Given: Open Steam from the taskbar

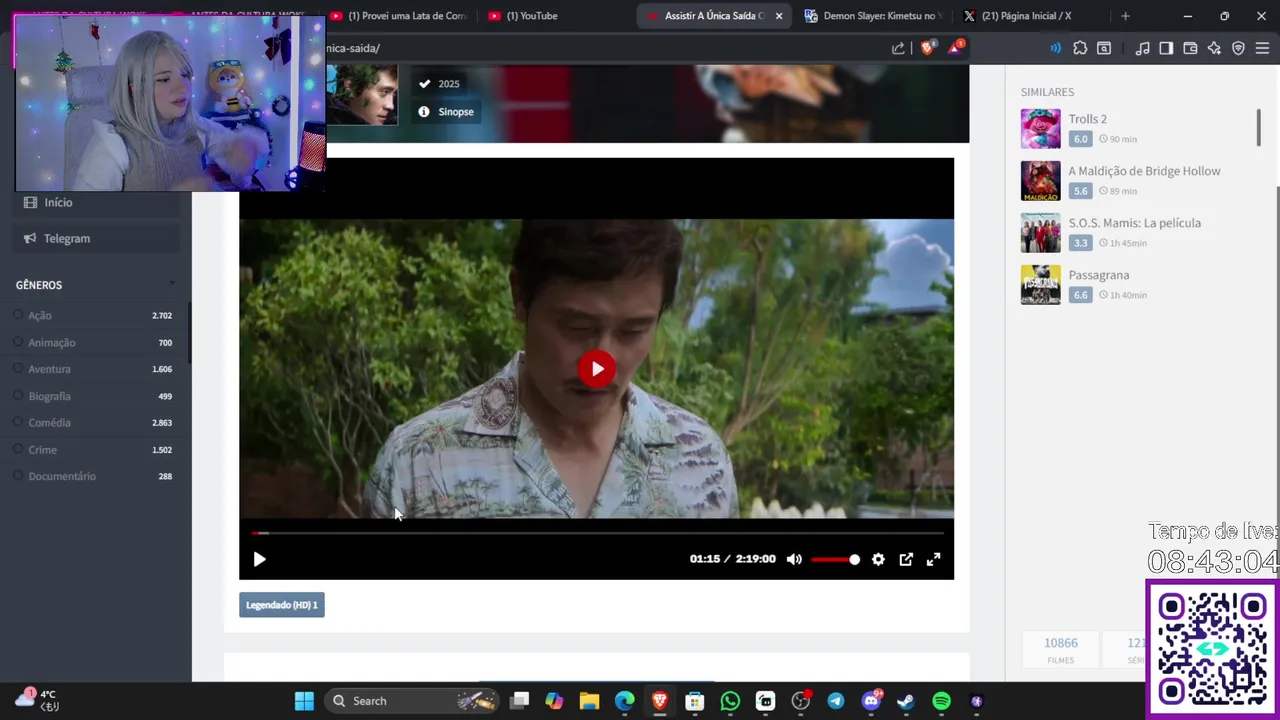Looking at the screenshot, I should [906, 701].
